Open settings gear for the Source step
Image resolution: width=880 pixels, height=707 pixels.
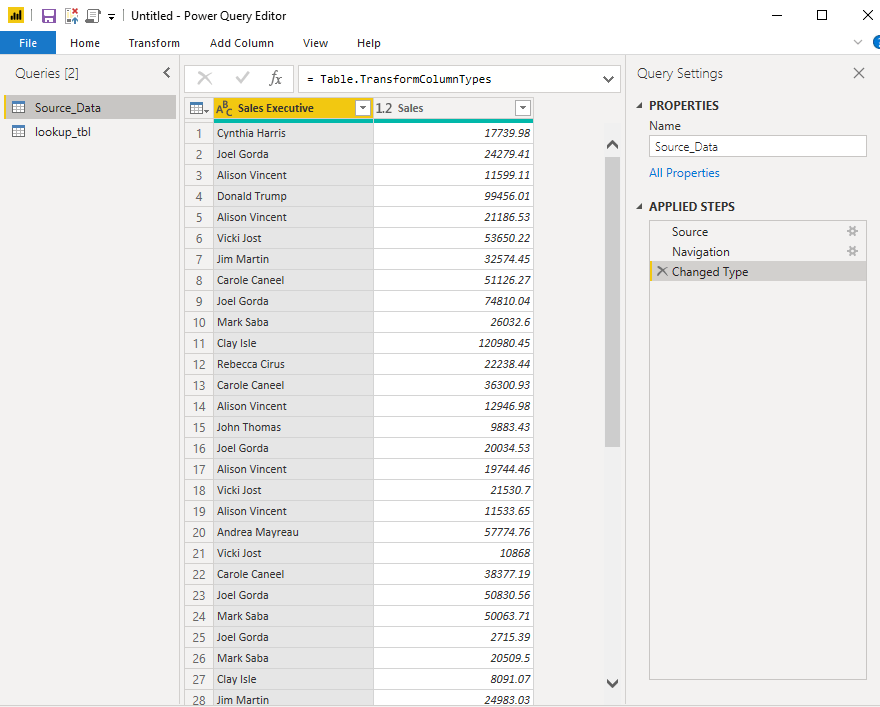coord(852,231)
